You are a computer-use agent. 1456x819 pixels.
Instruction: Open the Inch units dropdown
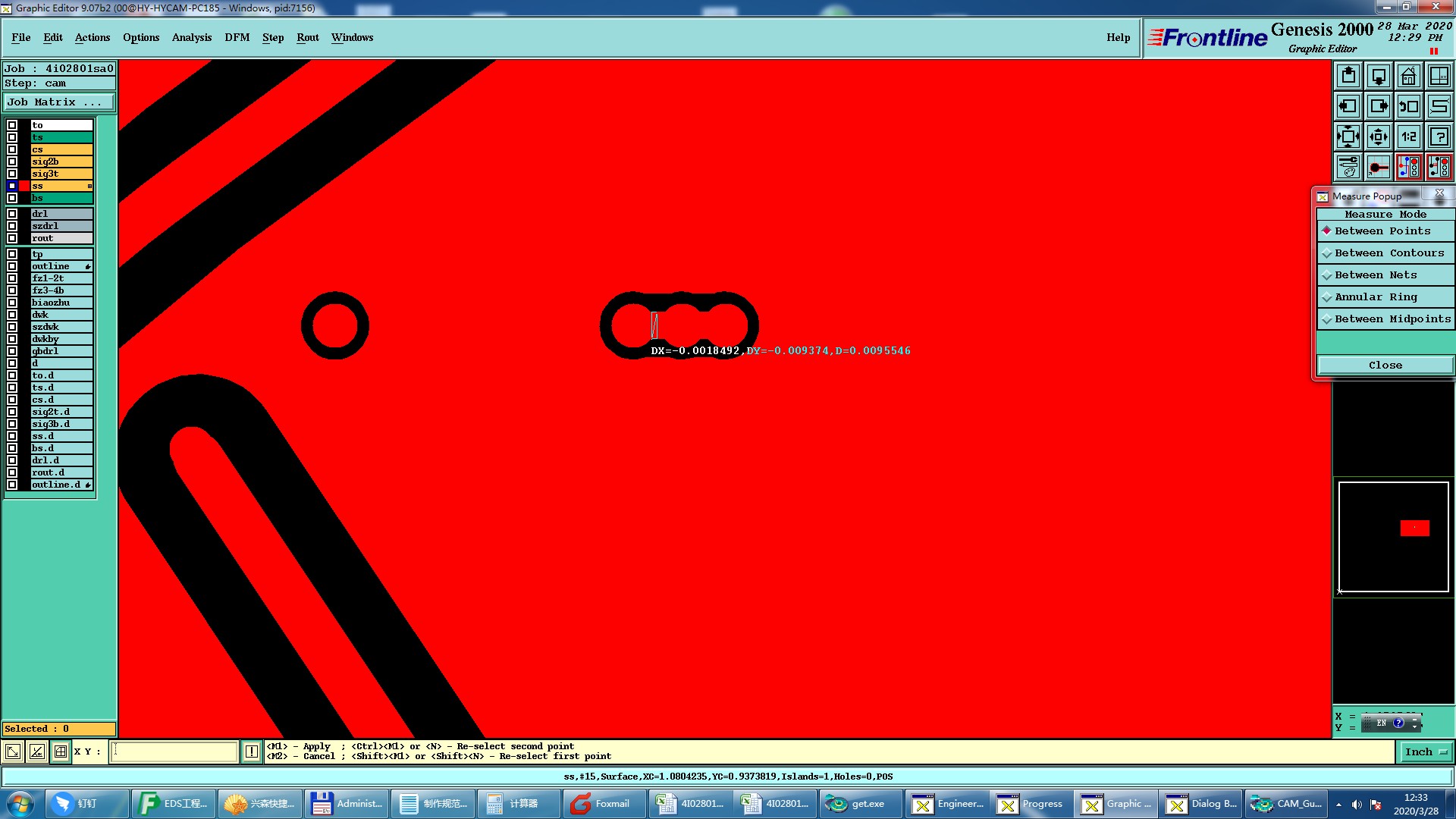pos(1426,752)
